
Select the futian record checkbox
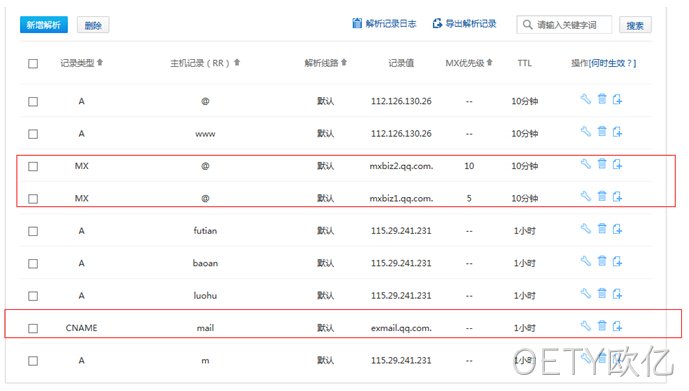(33, 231)
